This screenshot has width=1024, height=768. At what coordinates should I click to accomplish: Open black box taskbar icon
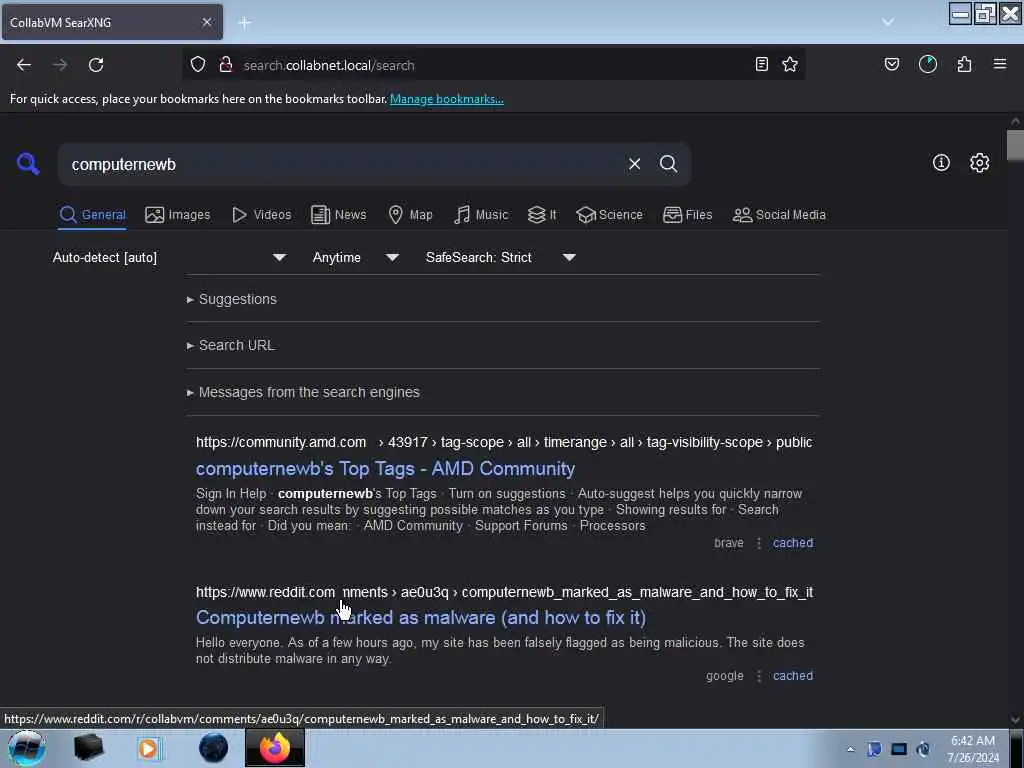(88, 748)
